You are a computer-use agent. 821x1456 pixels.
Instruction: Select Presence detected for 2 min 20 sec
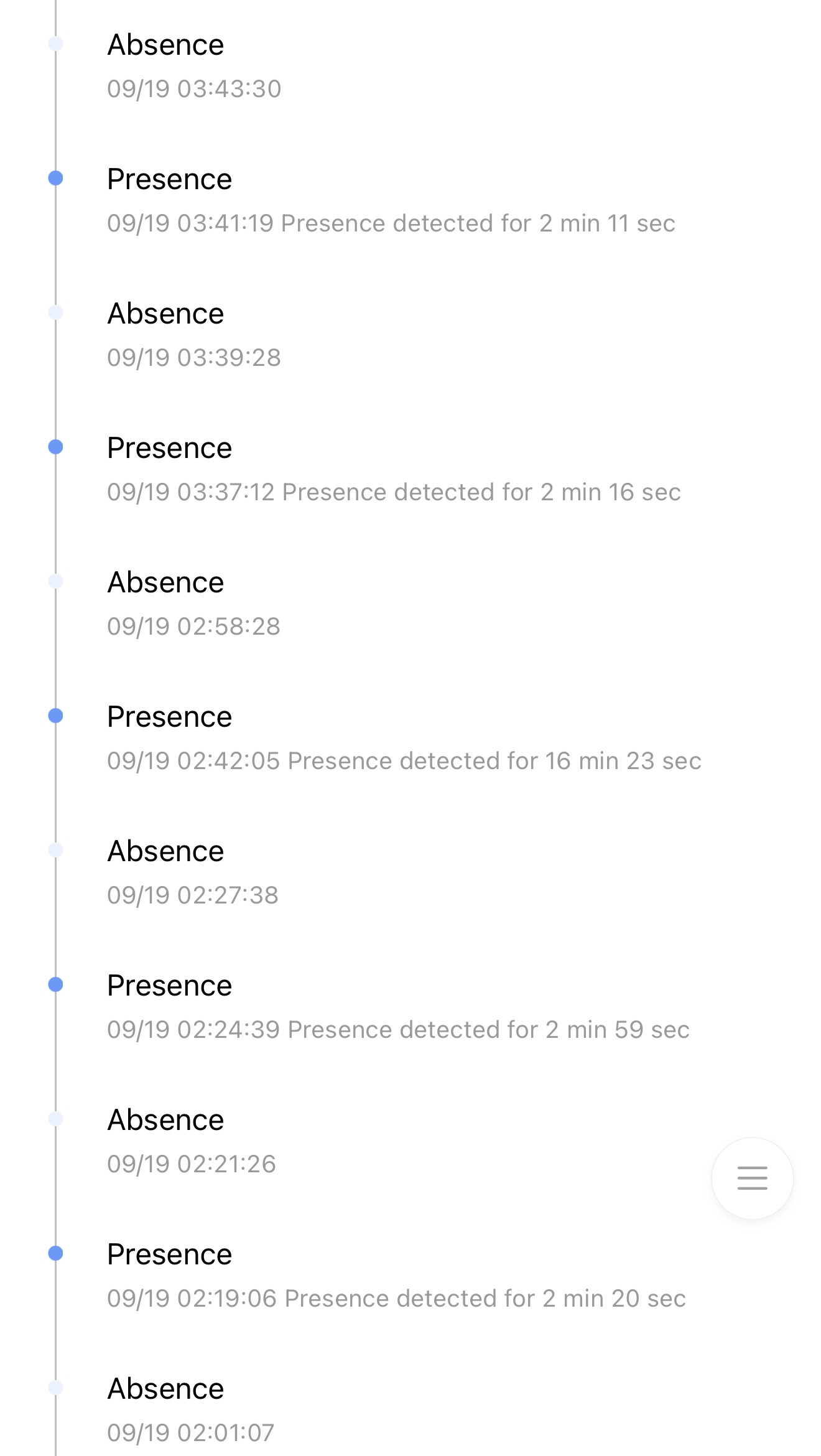[485, 1299]
